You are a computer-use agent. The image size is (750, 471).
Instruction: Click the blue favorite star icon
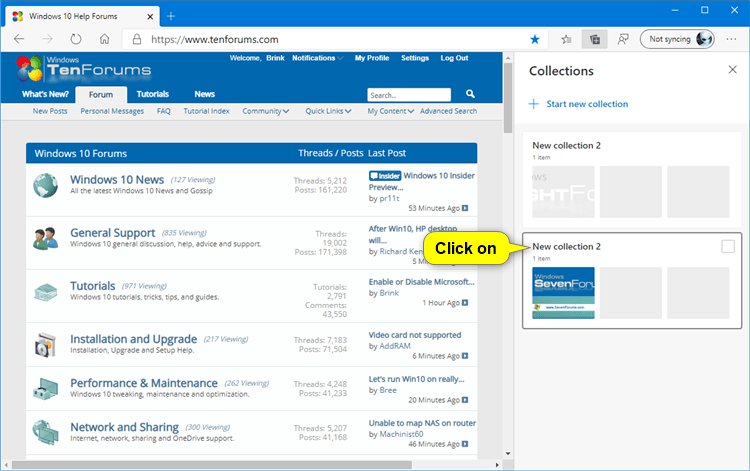click(x=535, y=39)
